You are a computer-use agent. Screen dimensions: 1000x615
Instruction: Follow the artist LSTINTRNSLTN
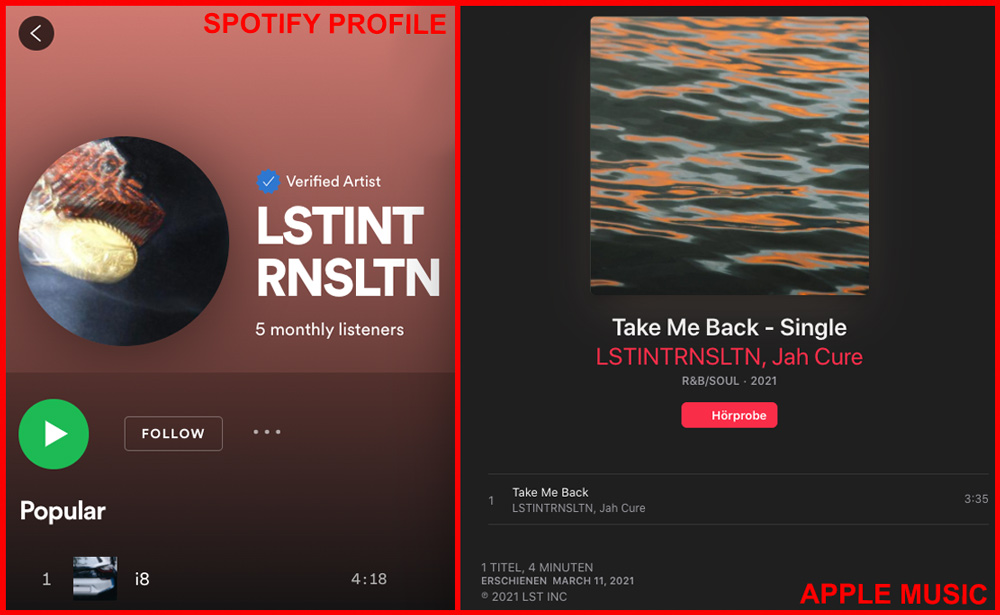(173, 434)
